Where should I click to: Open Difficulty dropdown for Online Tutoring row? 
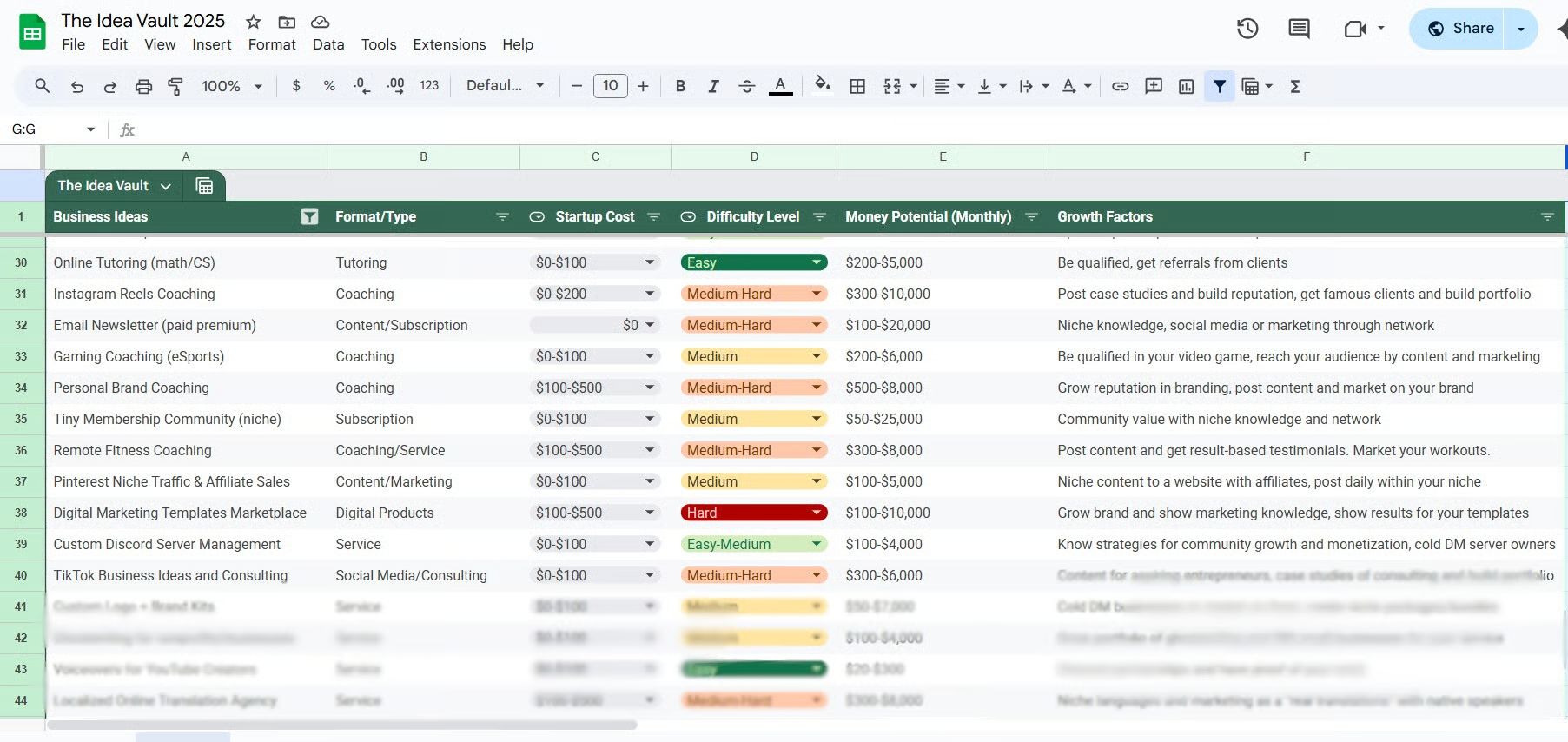tap(816, 262)
